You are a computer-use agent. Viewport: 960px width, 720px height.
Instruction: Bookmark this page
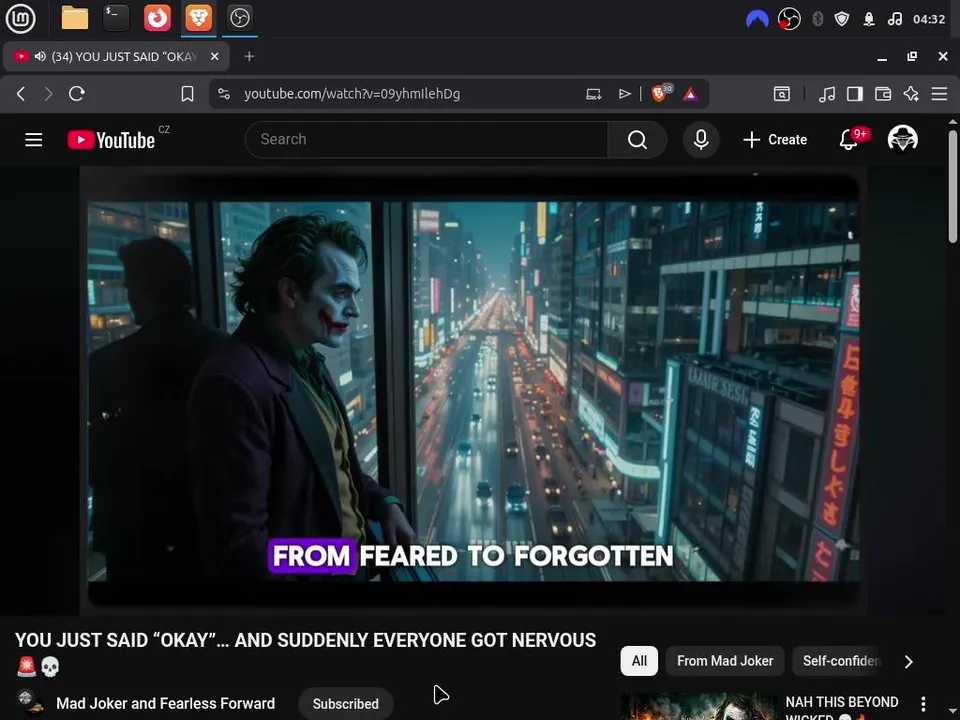coord(187,94)
